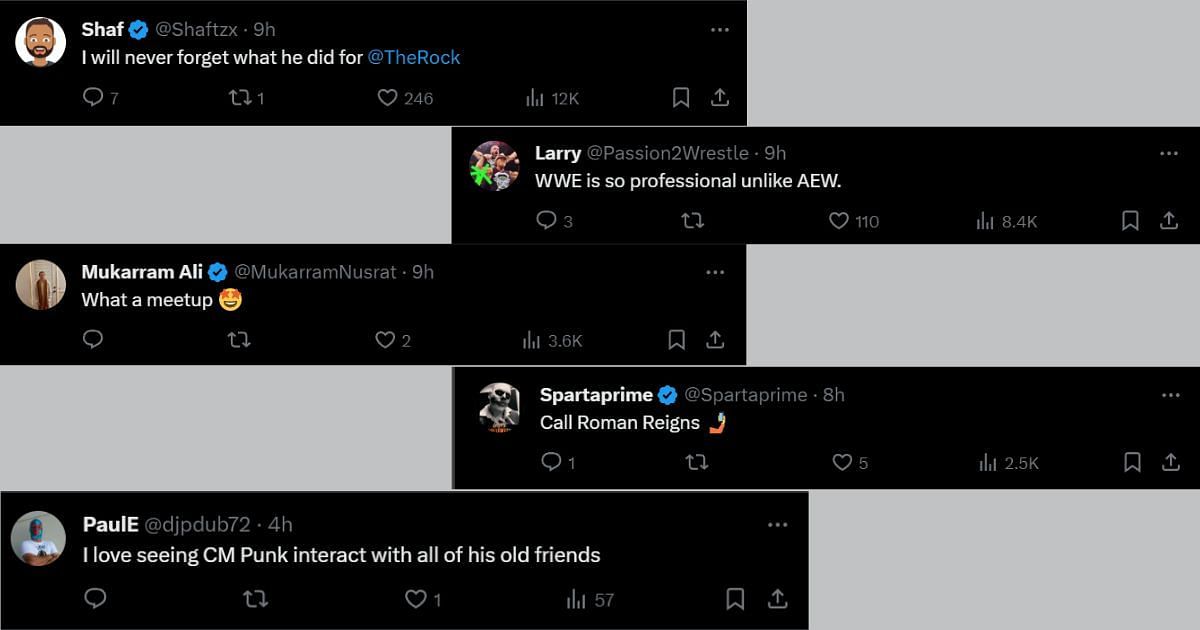The image size is (1200, 630).
Task: Like Spartaprime's tweet
Action: click(x=842, y=462)
